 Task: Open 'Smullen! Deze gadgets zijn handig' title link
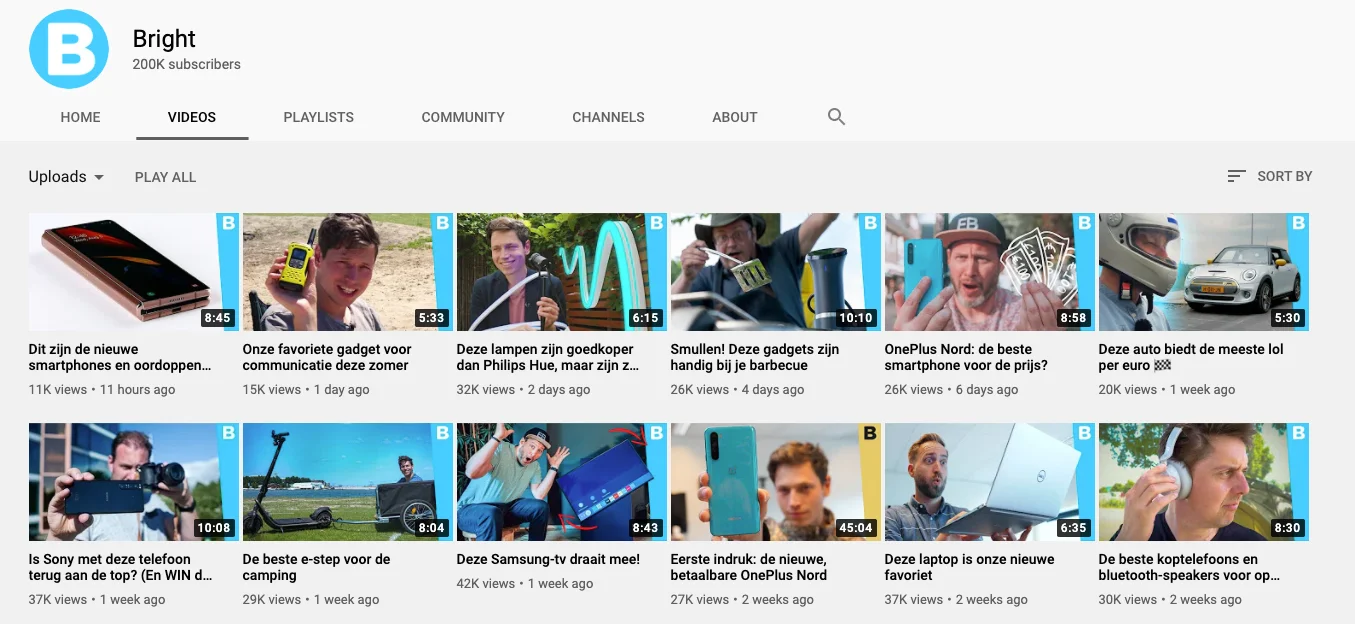point(754,357)
